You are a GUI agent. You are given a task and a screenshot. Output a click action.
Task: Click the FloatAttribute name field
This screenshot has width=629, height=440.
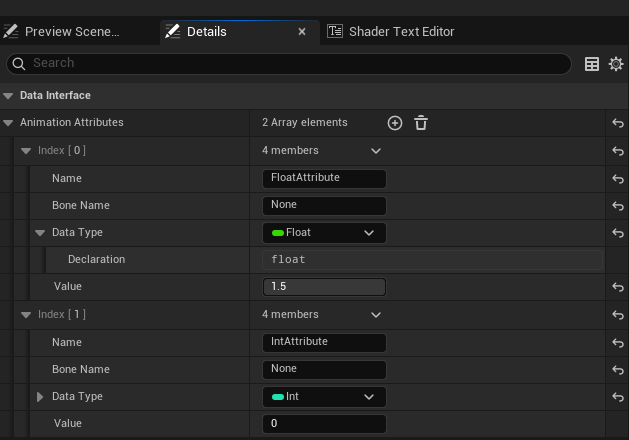[323, 178]
